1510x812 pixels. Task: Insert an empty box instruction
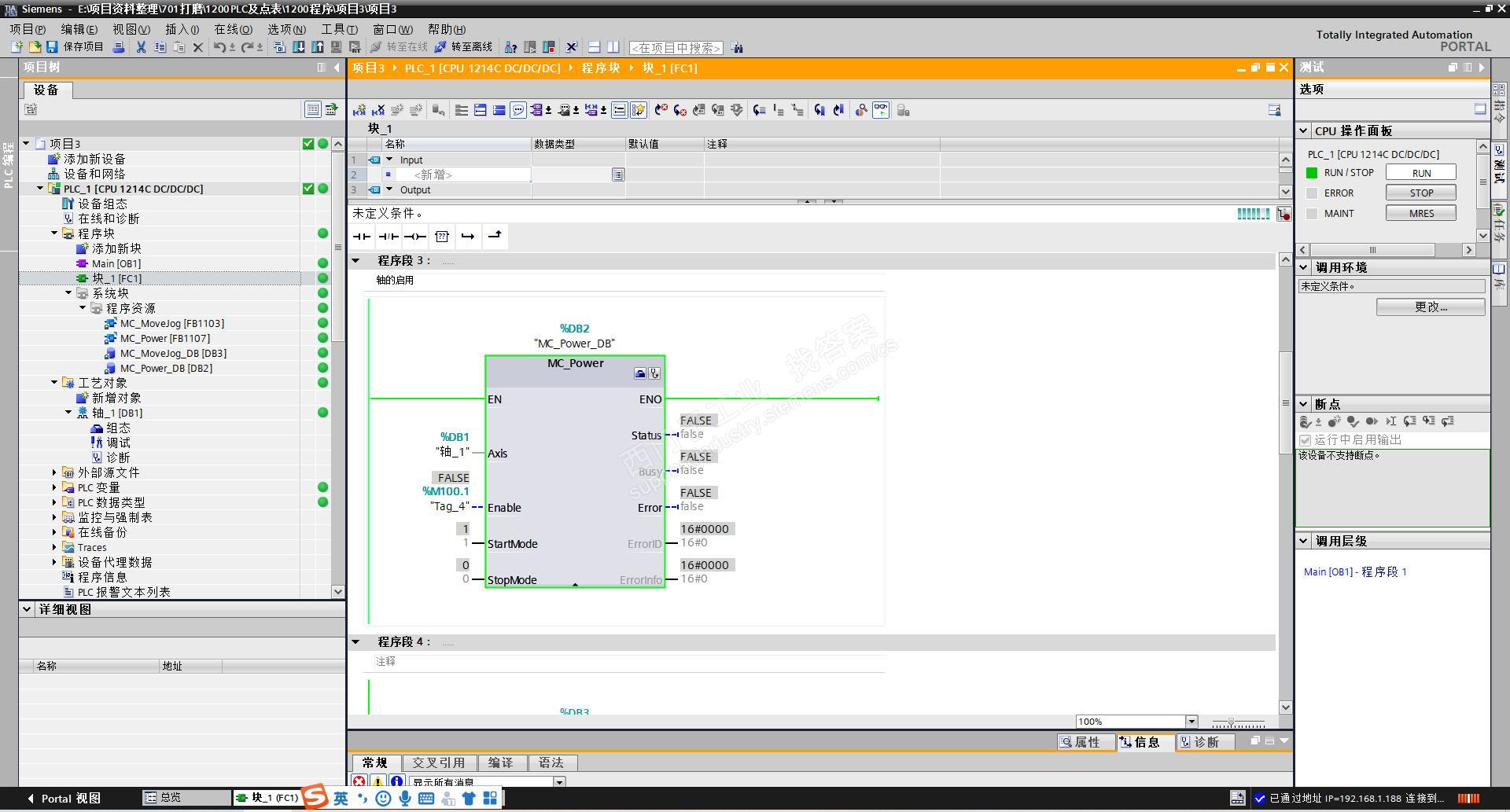(442, 237)
